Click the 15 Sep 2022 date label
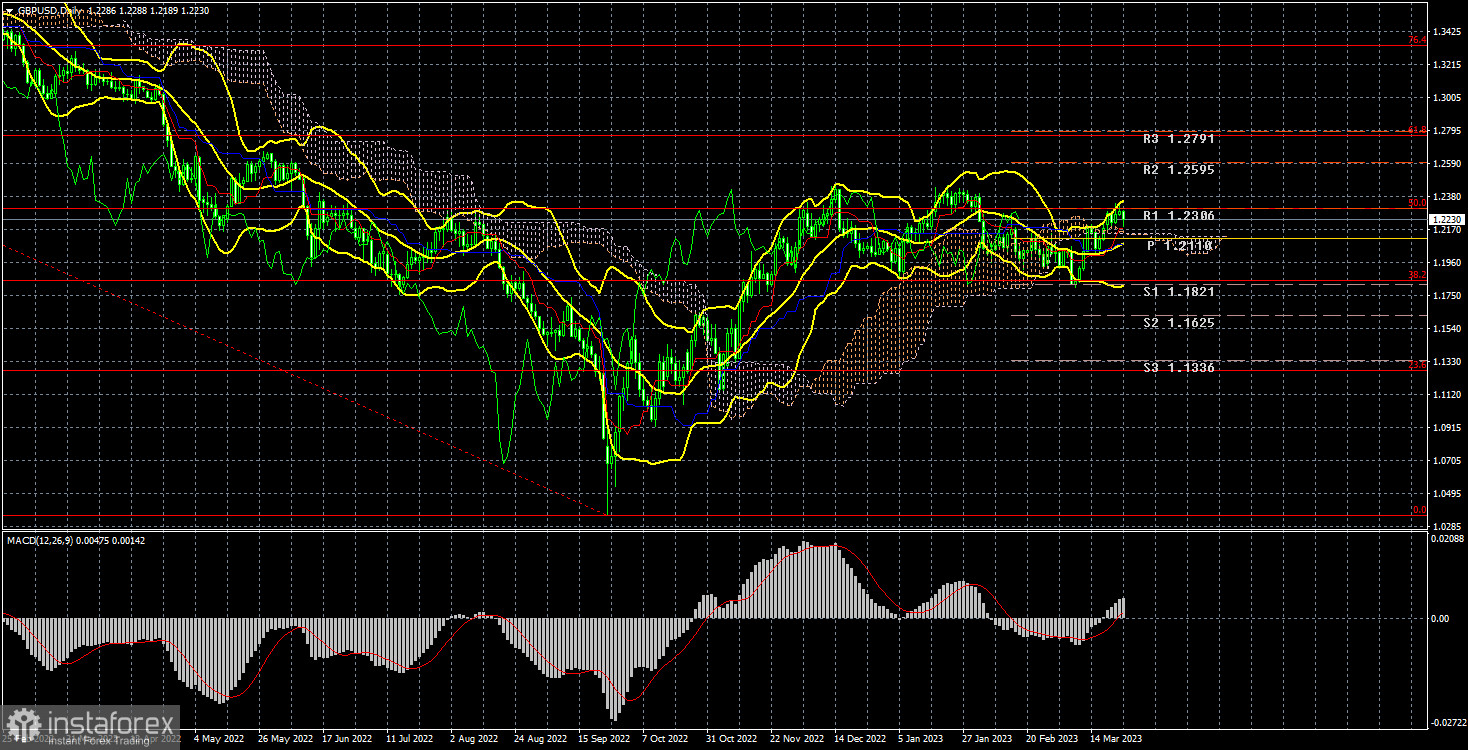Screen dimensions: 1468x750 [x=602, y=739]
